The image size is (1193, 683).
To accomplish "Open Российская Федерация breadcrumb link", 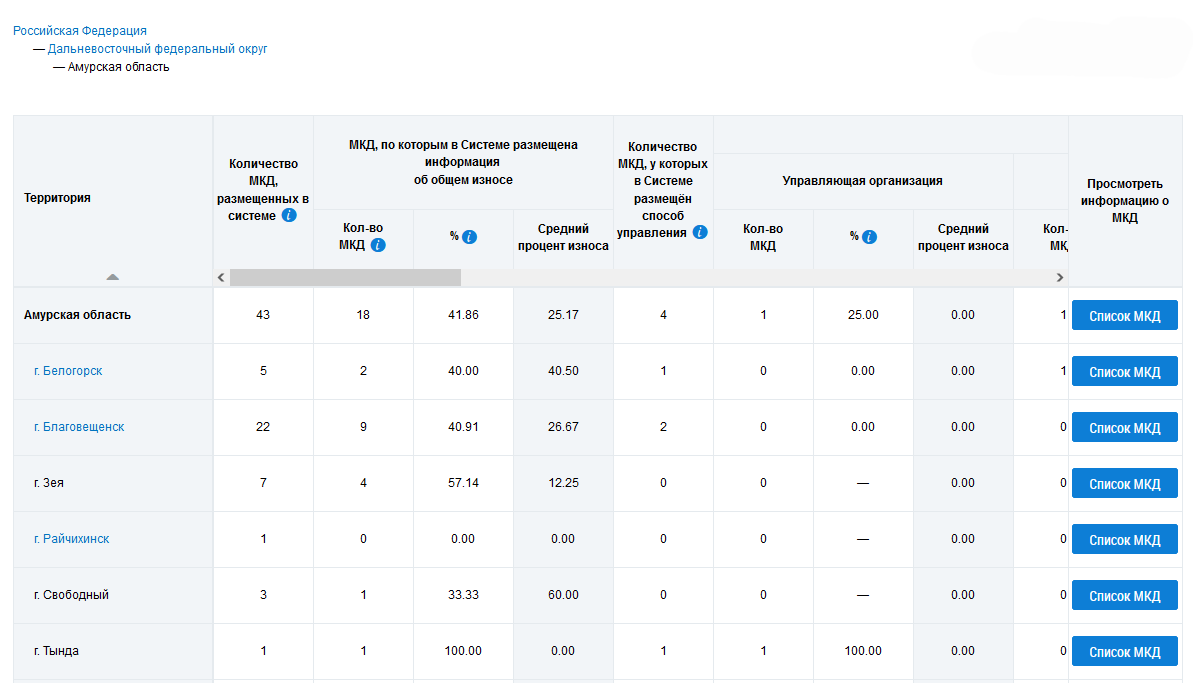I will [x=80, y=31].
